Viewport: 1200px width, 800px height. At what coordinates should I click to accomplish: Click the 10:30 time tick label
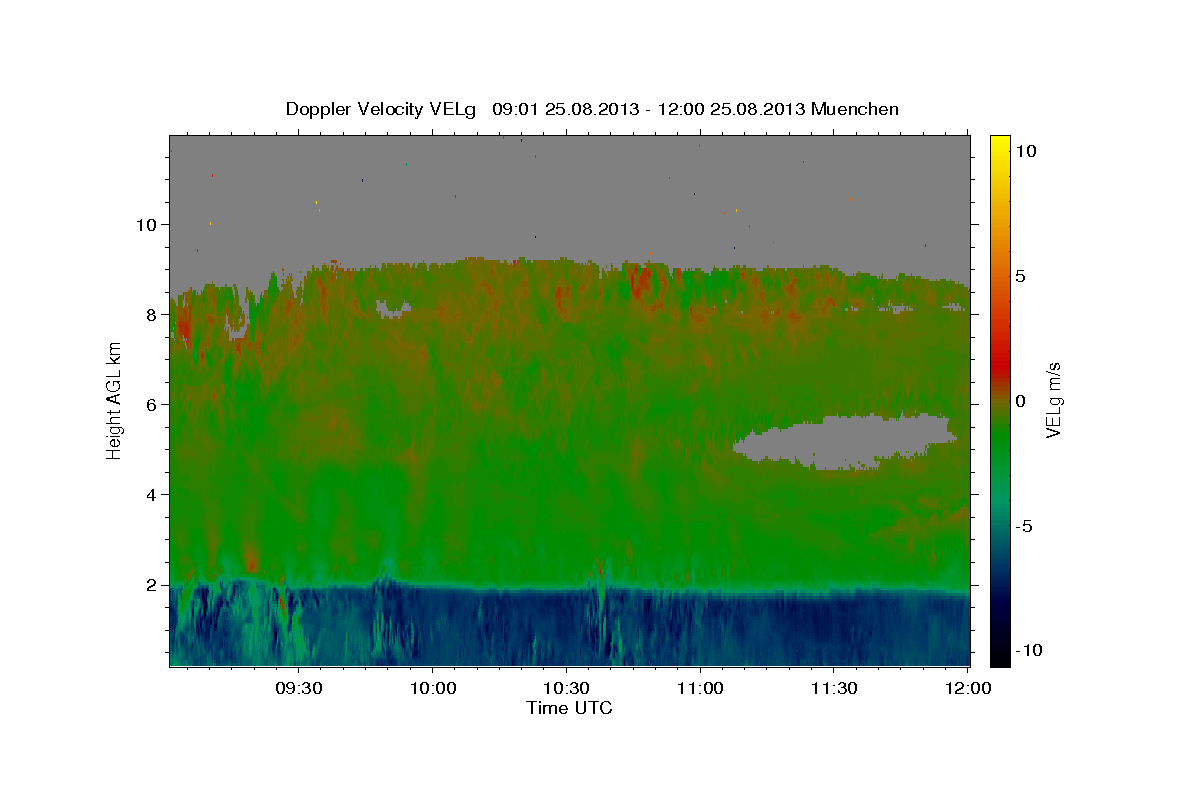[x=566, y=689]
